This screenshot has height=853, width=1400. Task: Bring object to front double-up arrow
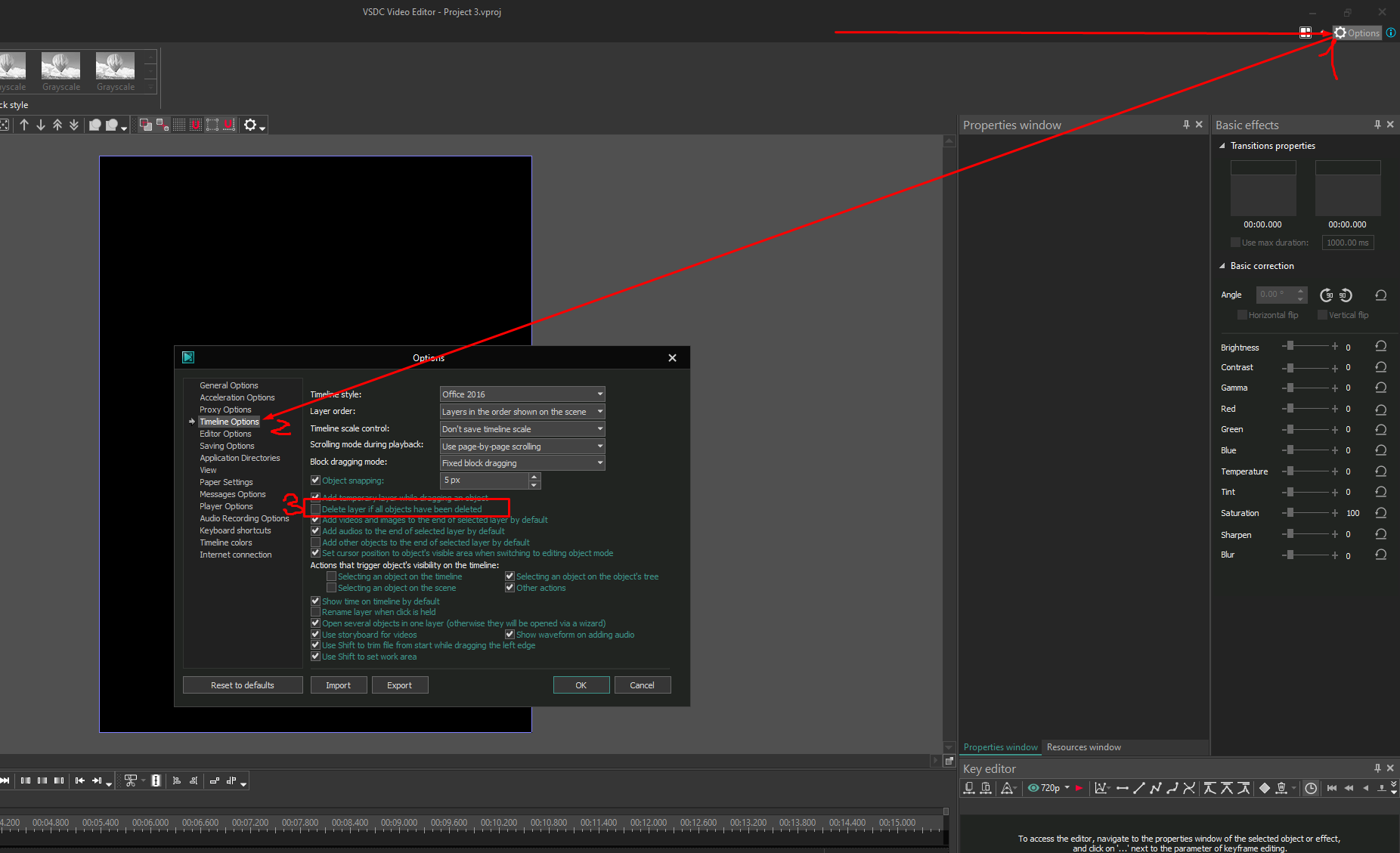[57, 125]
